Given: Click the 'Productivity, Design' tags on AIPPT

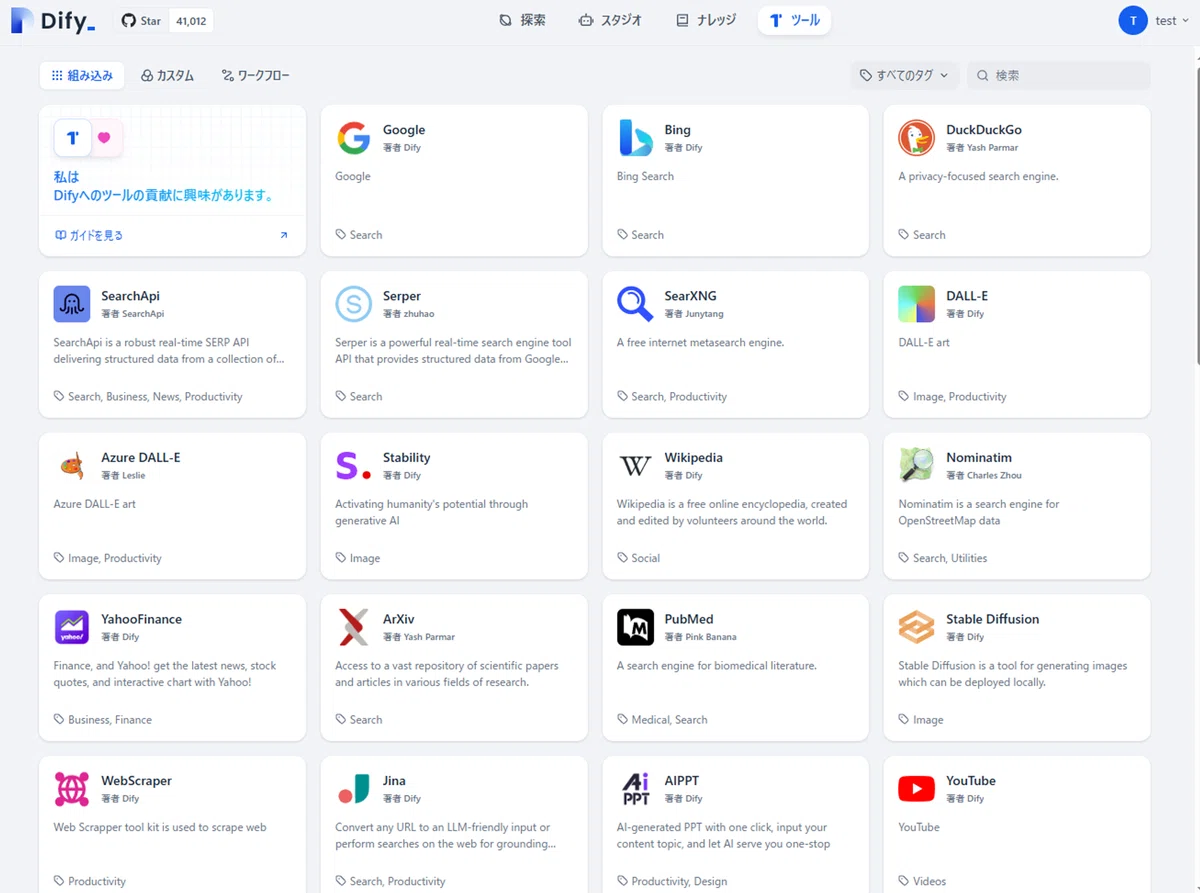Looking at the screenshot, I should point(679,882).
